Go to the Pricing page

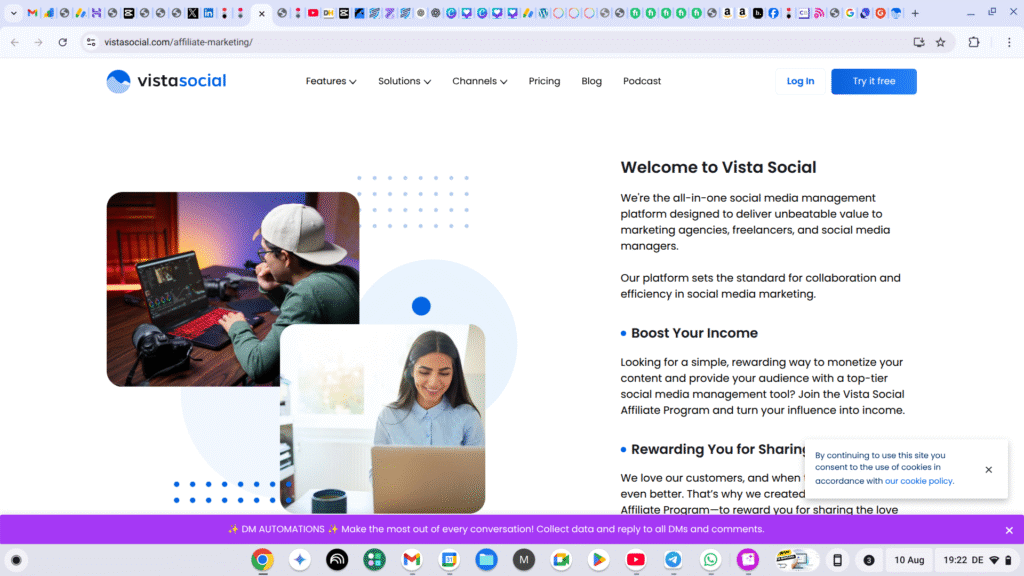544,81
